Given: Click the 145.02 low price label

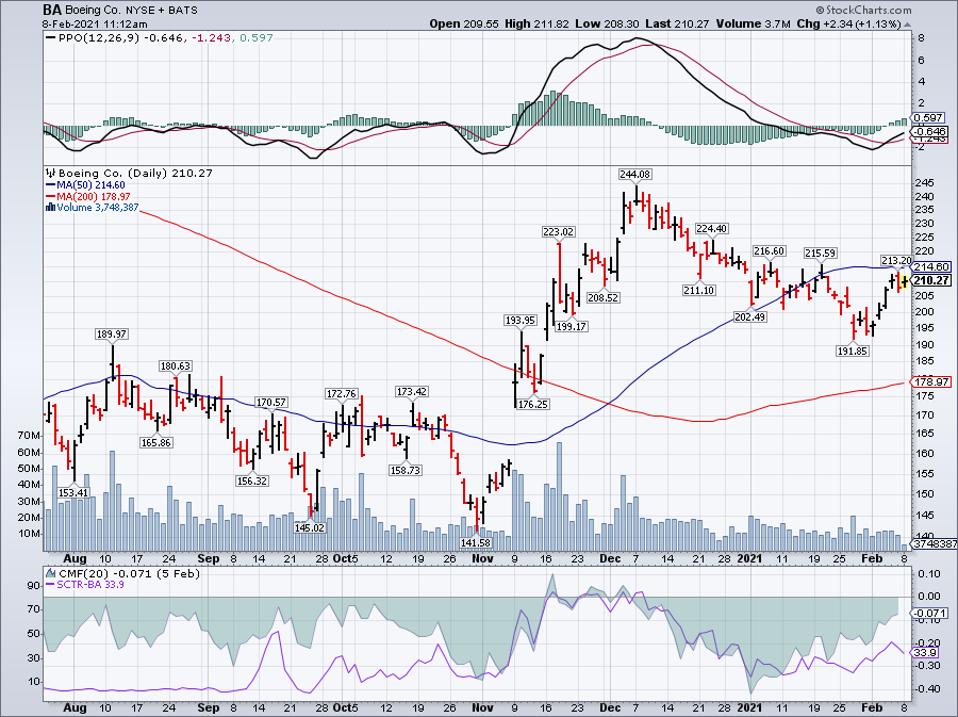Looking at the screenshot, I should [x=309, y=527].
